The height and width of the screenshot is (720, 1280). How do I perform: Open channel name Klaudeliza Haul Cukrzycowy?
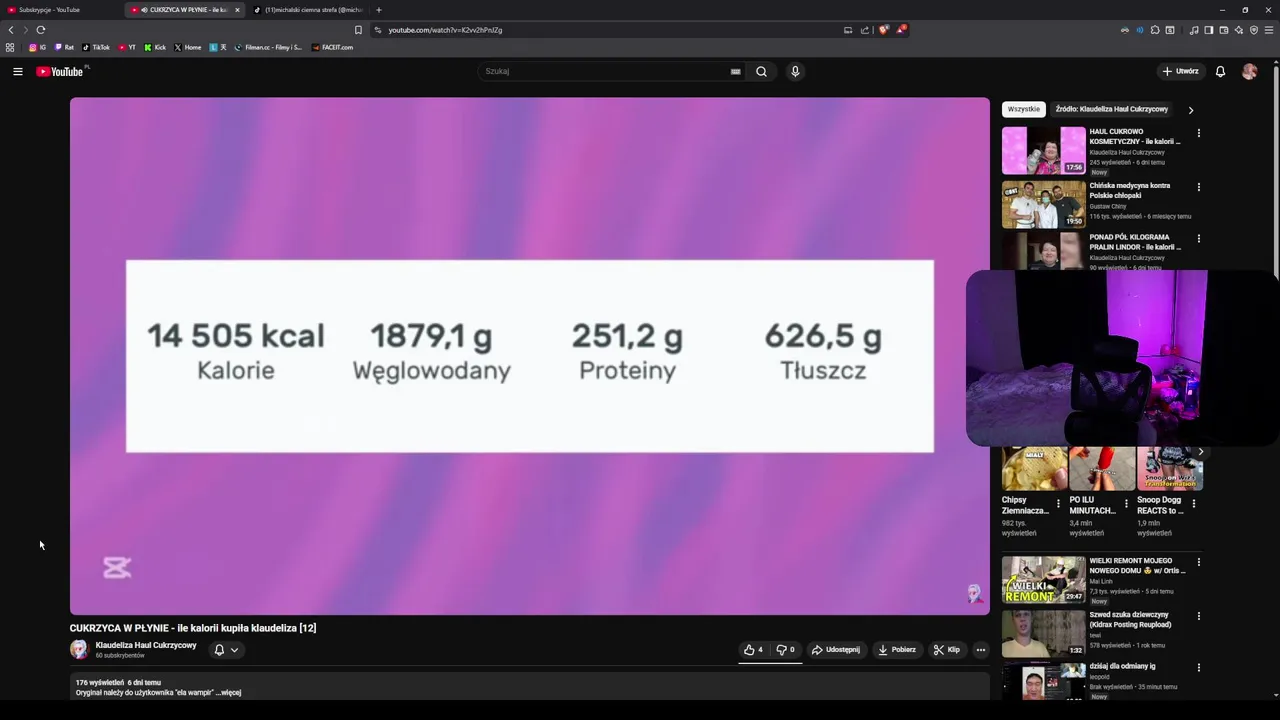tap(146, 645)
